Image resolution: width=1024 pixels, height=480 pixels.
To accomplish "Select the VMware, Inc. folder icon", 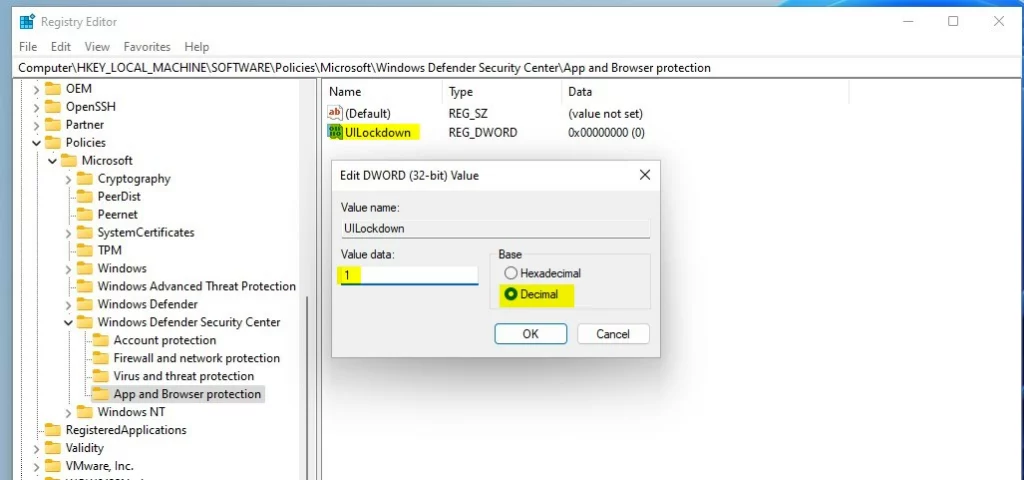I will click(53, 466).
